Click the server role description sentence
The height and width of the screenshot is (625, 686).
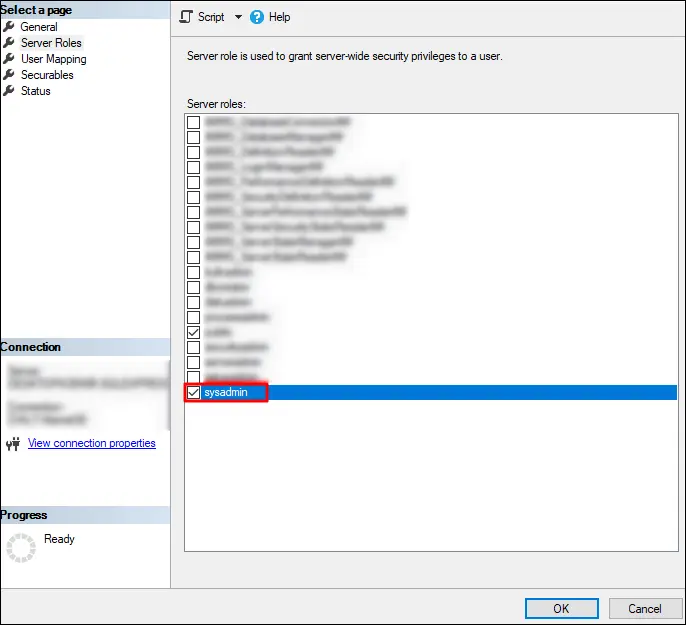pos(345,56)
